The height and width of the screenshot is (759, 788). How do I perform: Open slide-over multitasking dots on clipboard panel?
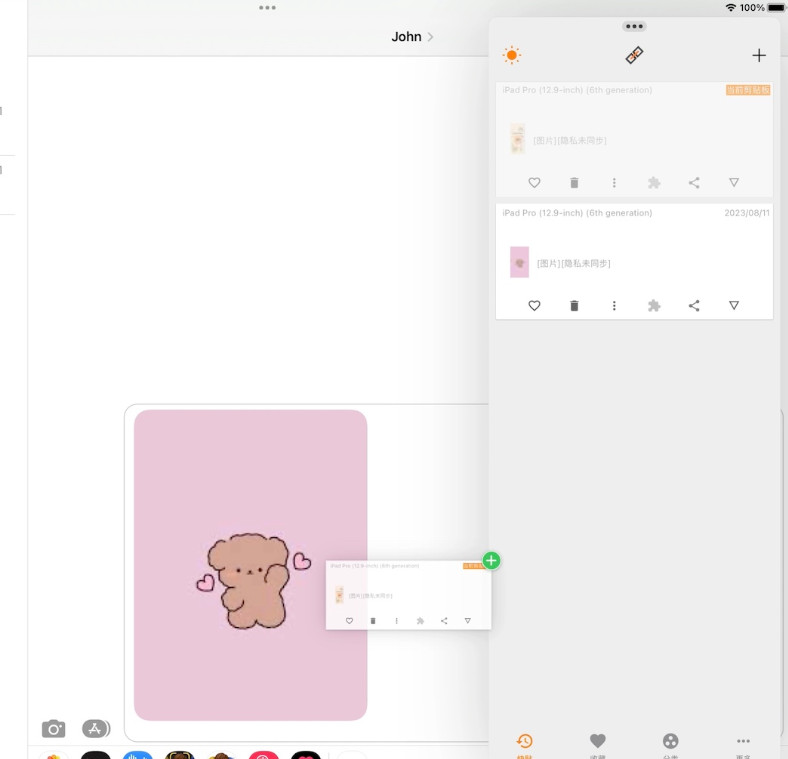[634, 26]
